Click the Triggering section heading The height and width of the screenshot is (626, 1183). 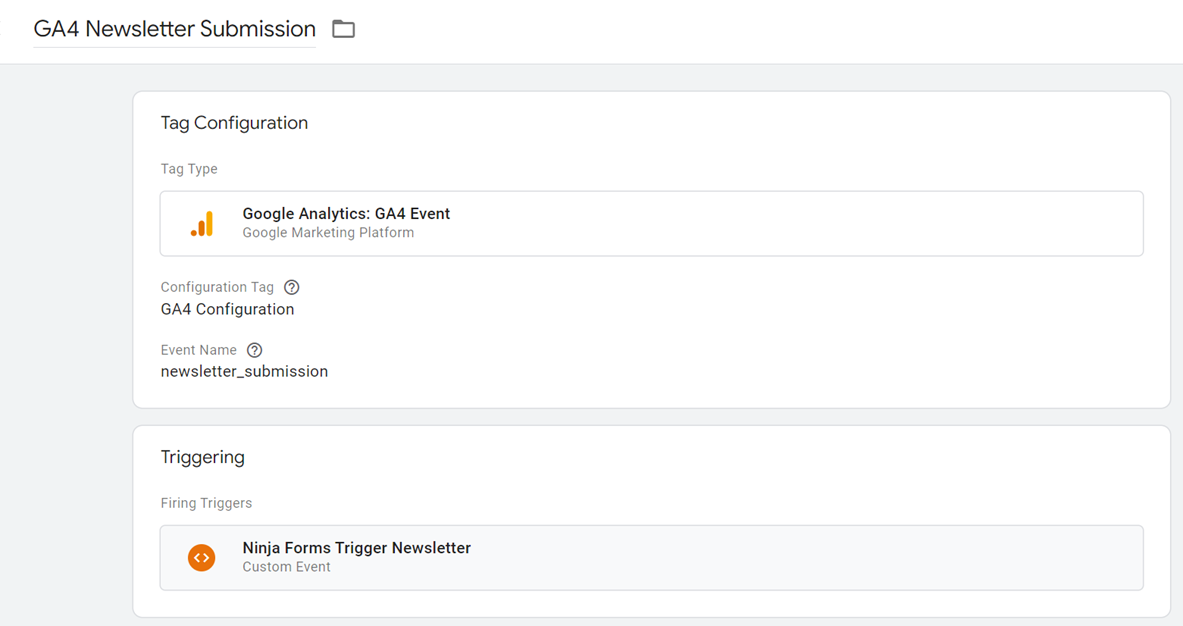[202, 457]
